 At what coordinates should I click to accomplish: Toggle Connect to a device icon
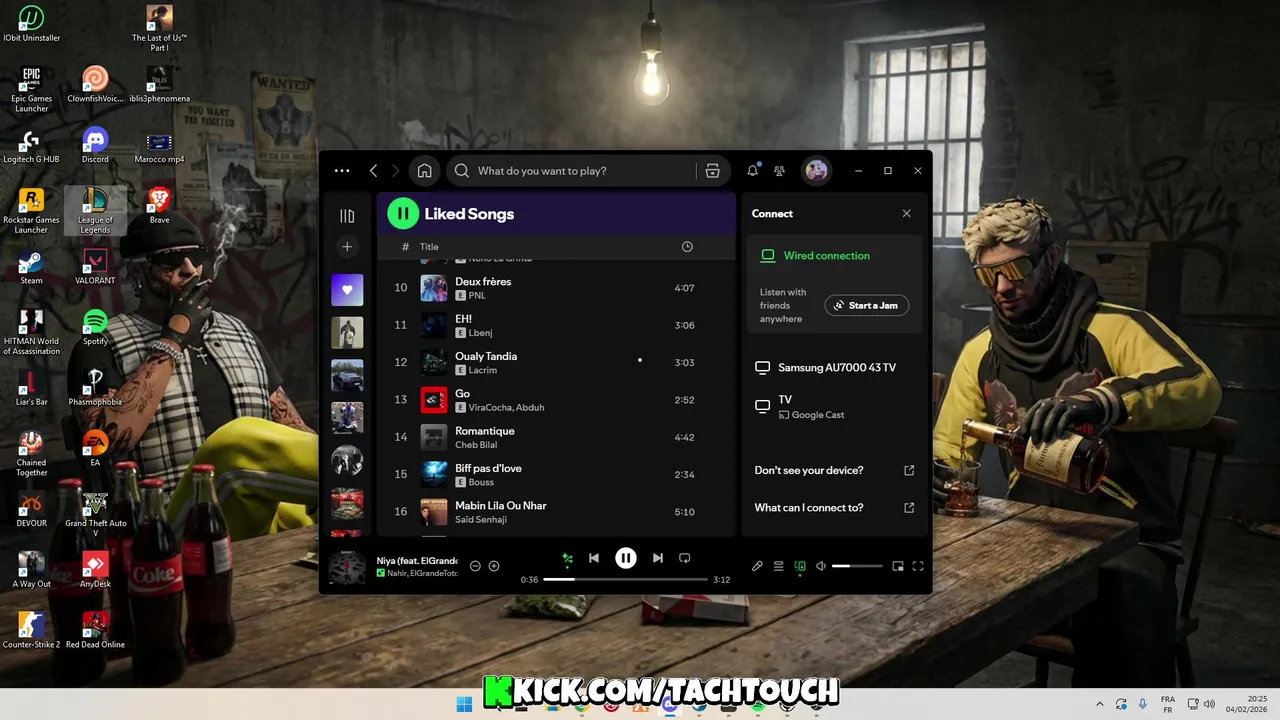coord(800,566)
